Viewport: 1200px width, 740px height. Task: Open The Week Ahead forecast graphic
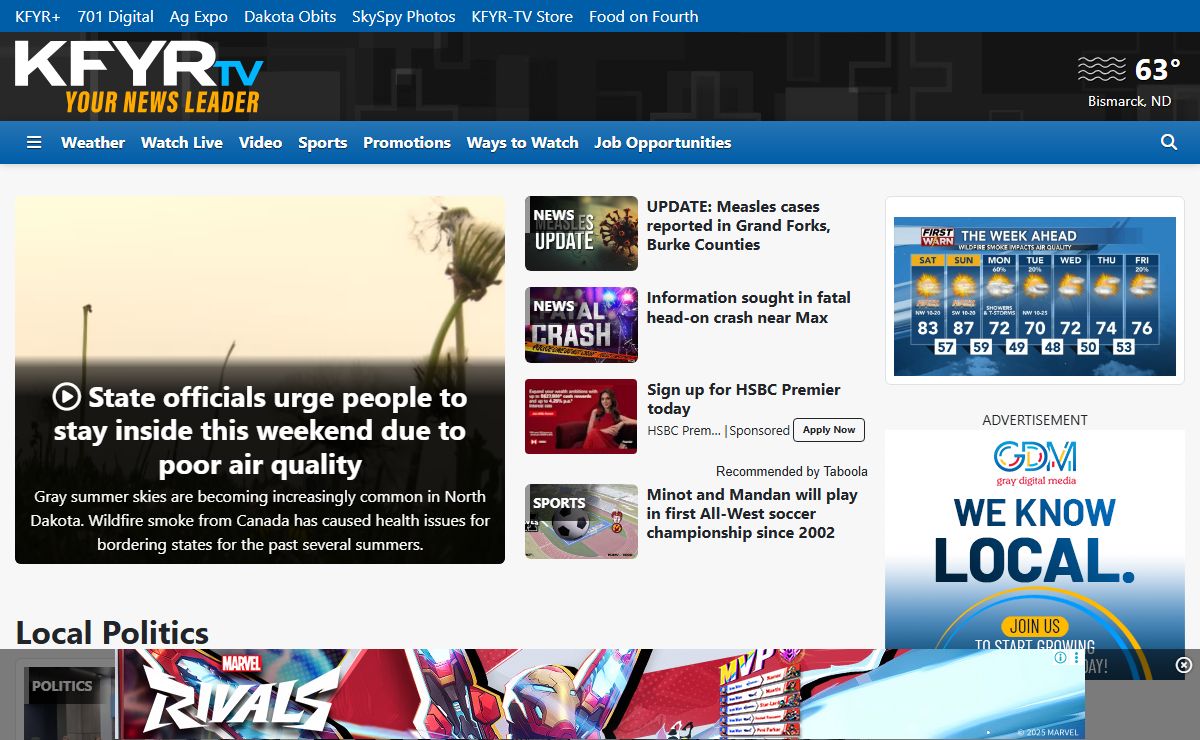pyautogui.click(x=1035, y=296)
